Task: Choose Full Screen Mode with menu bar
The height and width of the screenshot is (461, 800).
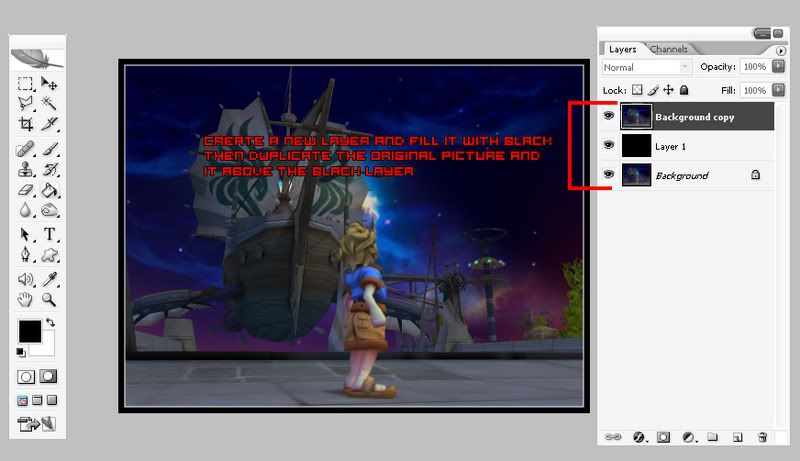Action: tap(37, 400)
